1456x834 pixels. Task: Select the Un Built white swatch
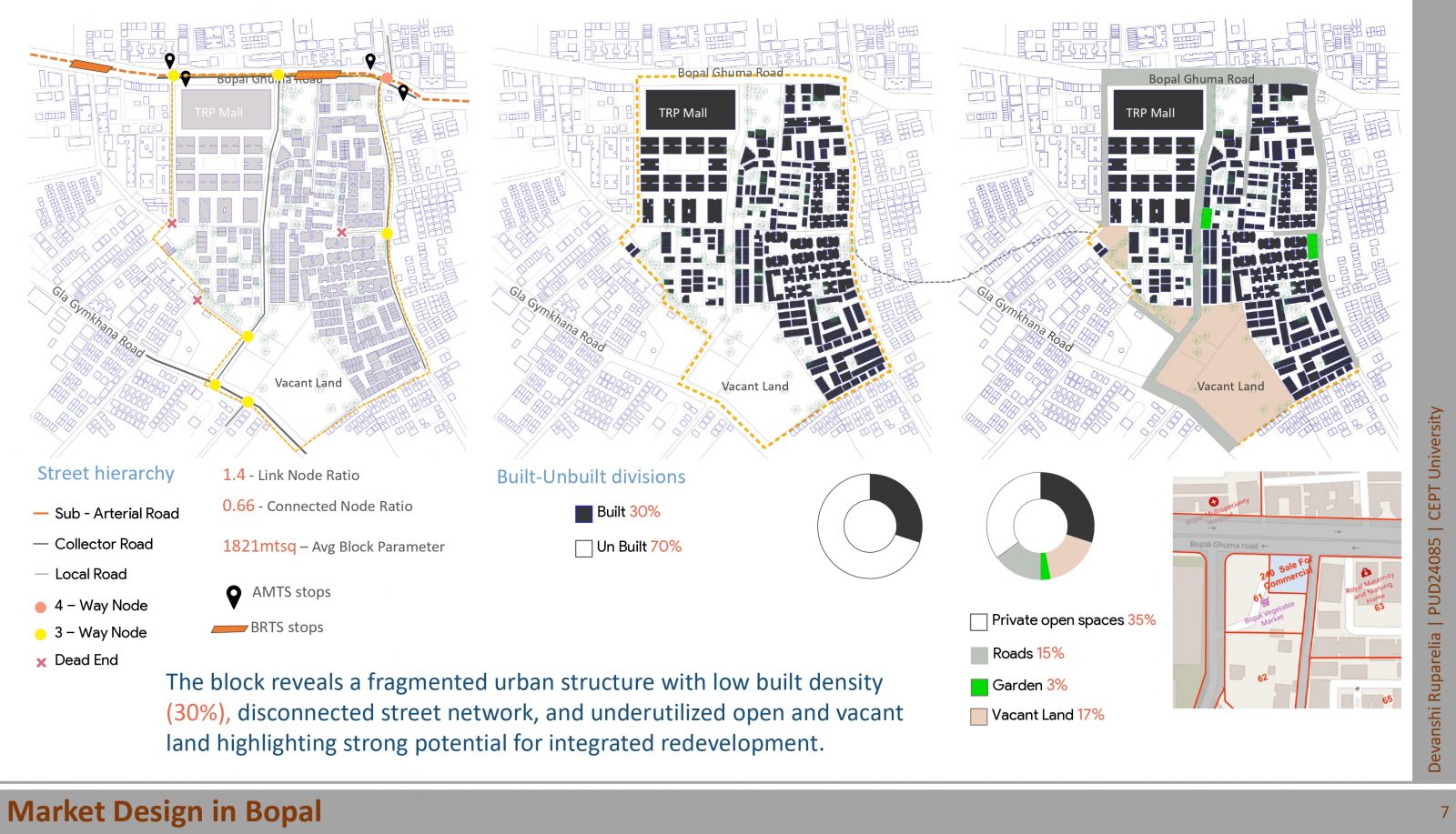point(584,548)
